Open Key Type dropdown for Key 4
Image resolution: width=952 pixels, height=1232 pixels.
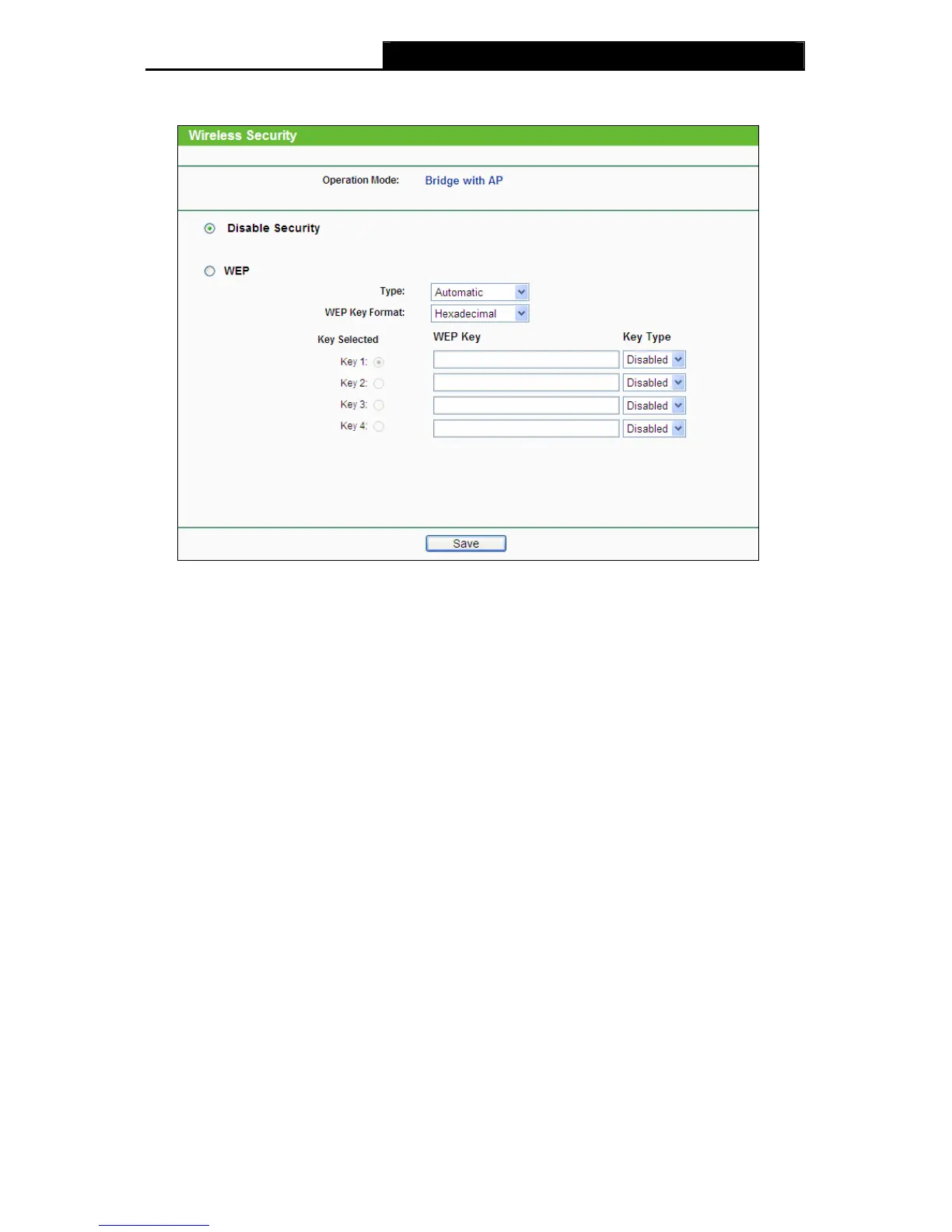pyautogui.click(x=654, y=429)
